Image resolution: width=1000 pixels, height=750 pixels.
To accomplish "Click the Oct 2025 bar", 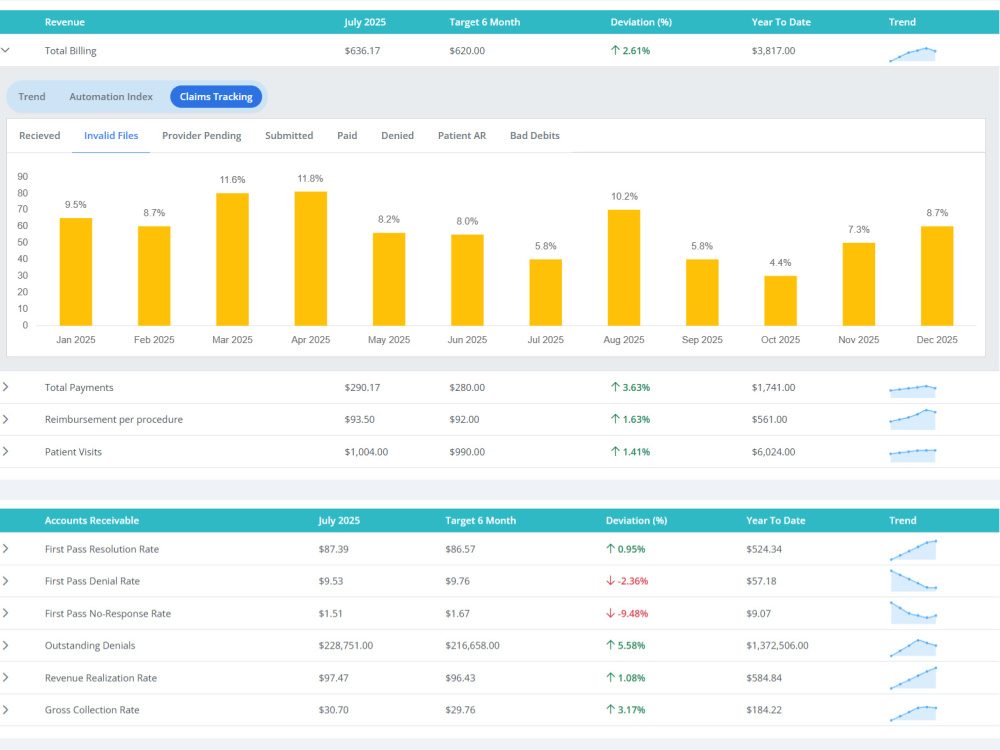I will click(781, 301).
